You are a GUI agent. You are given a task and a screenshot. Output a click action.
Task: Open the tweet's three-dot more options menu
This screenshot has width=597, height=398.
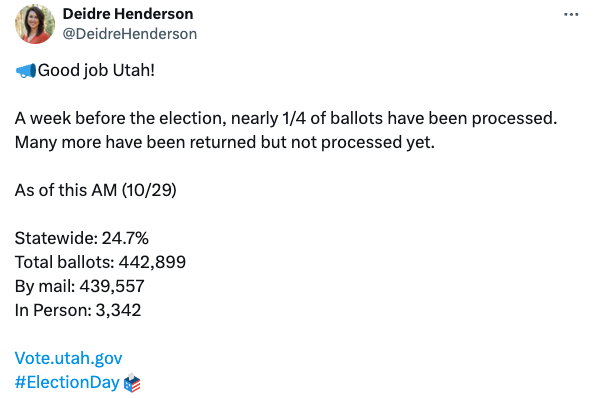click(x=571, y=14)
